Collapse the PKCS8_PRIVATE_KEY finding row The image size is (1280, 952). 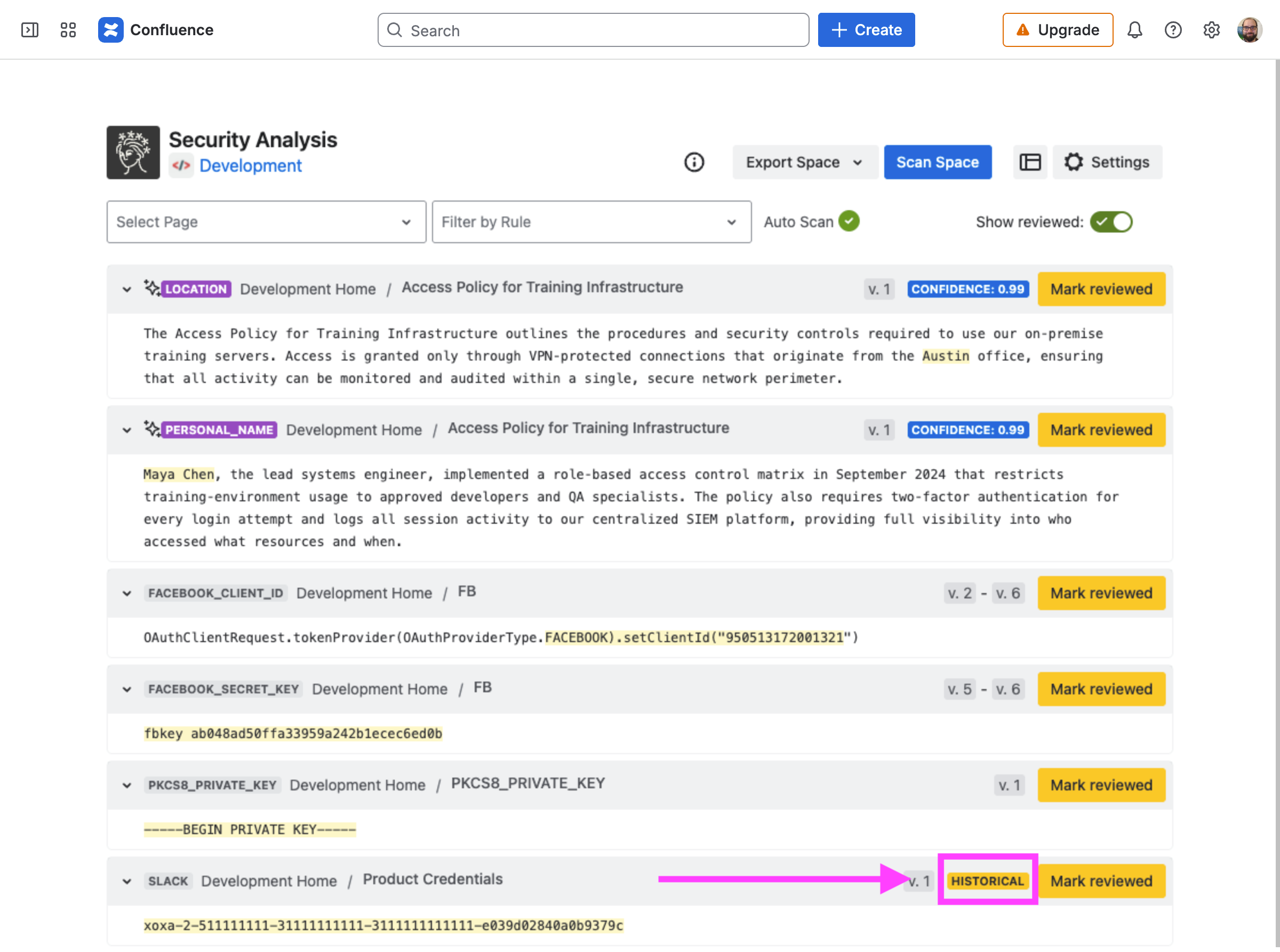pos(127,785)
